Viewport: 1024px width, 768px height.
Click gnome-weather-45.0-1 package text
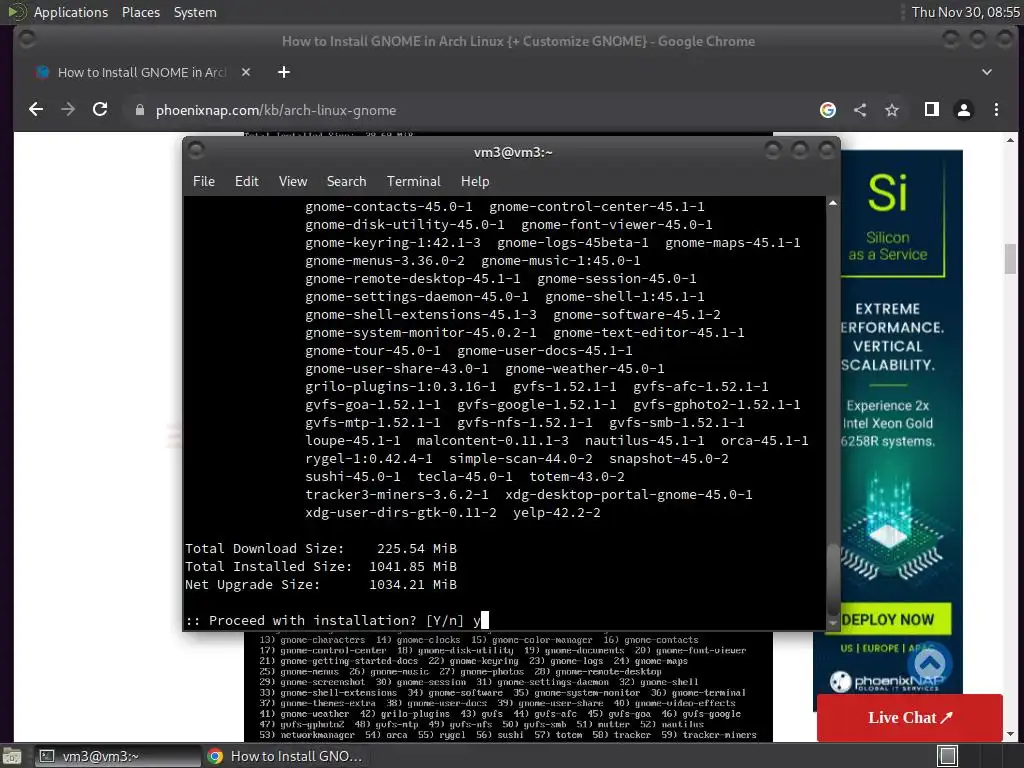584,368
